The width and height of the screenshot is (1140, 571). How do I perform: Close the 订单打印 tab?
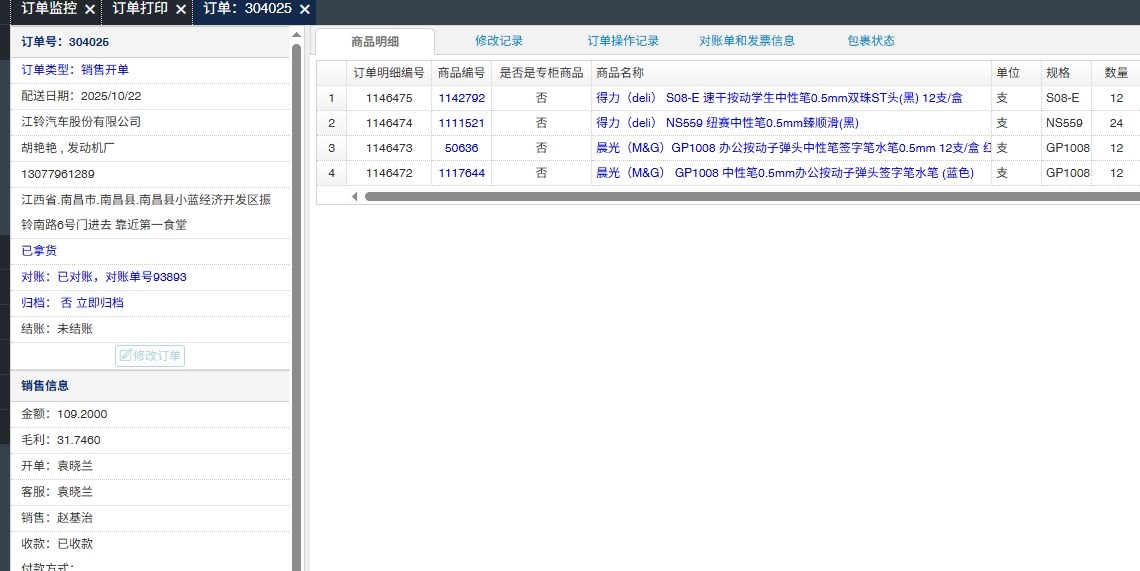(181, 9)
